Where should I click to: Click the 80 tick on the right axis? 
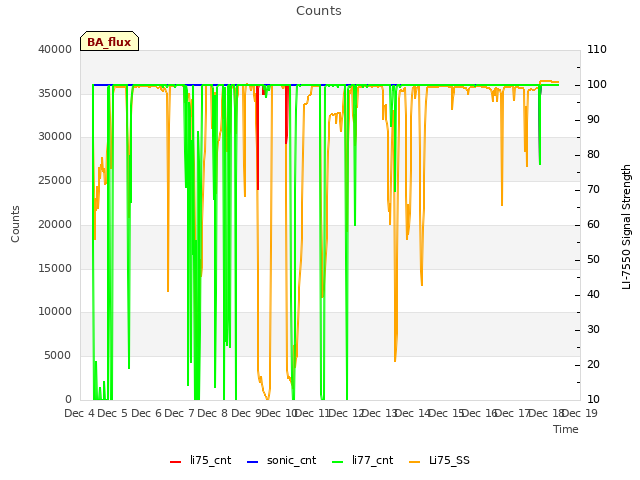tap(593, 155)
